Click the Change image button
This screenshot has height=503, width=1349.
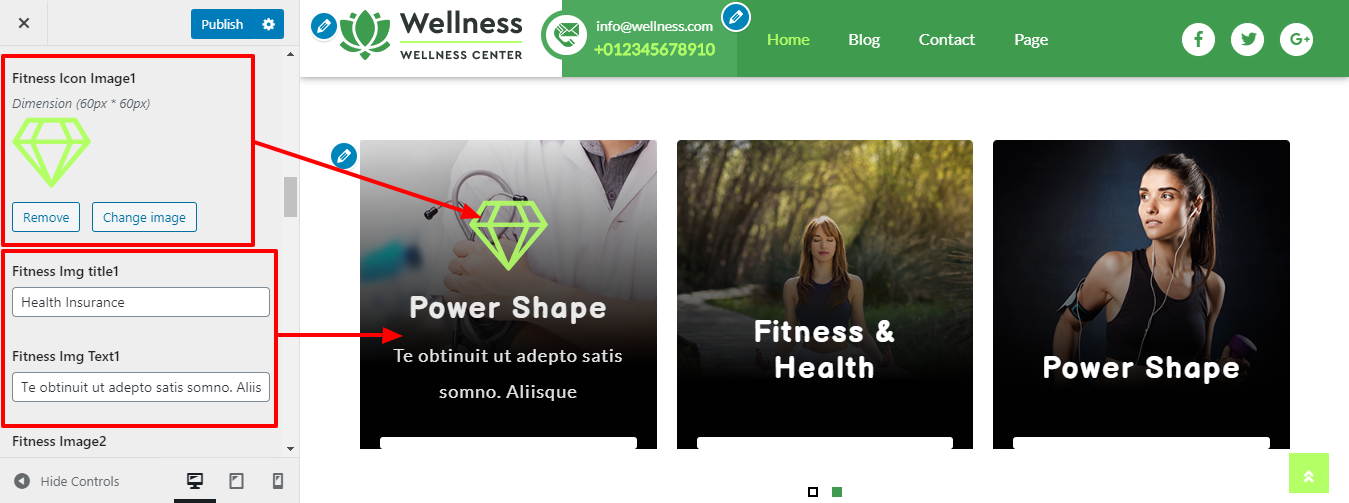(145, 217)
